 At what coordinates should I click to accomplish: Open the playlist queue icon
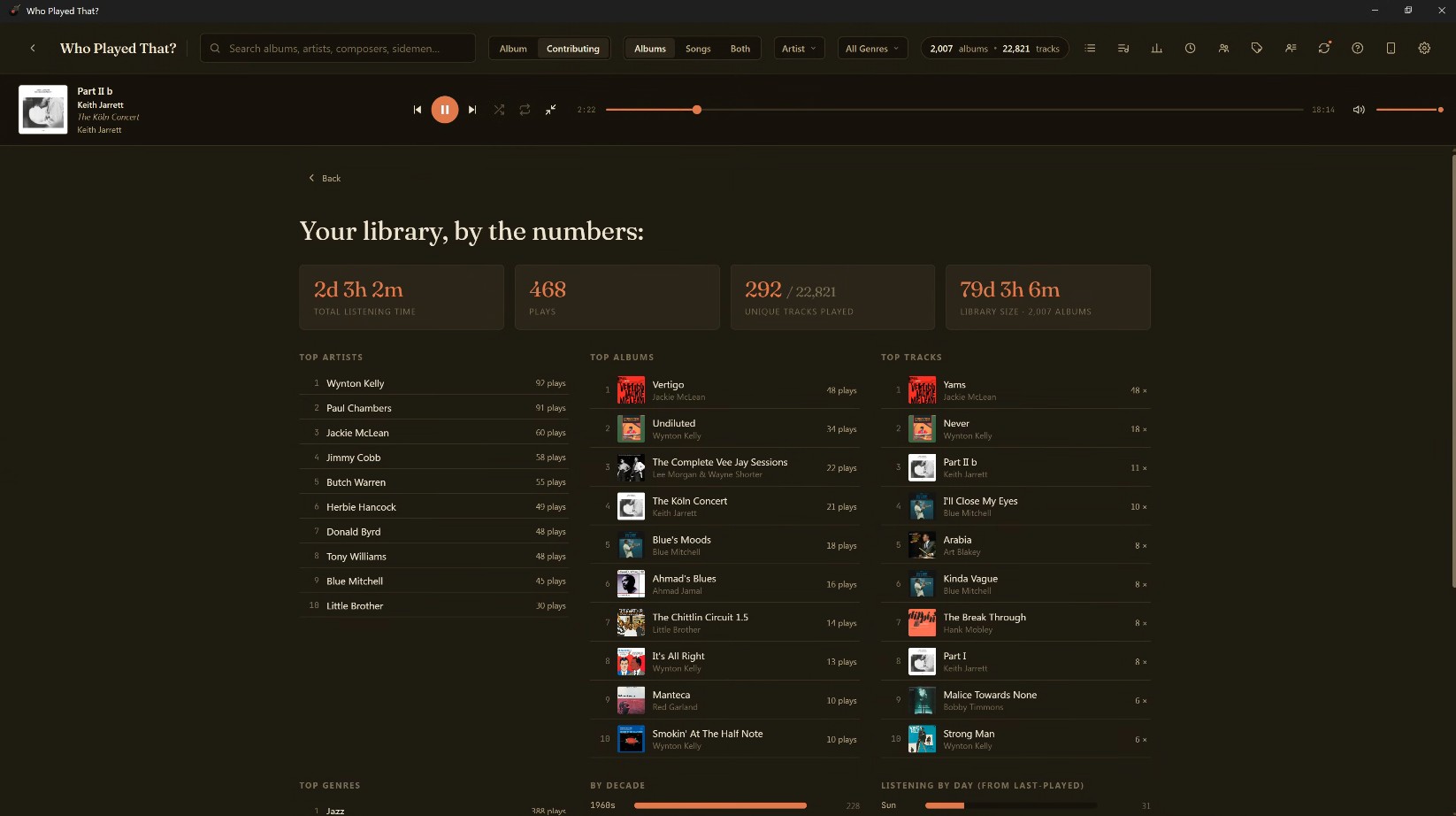click(1123, 49)
